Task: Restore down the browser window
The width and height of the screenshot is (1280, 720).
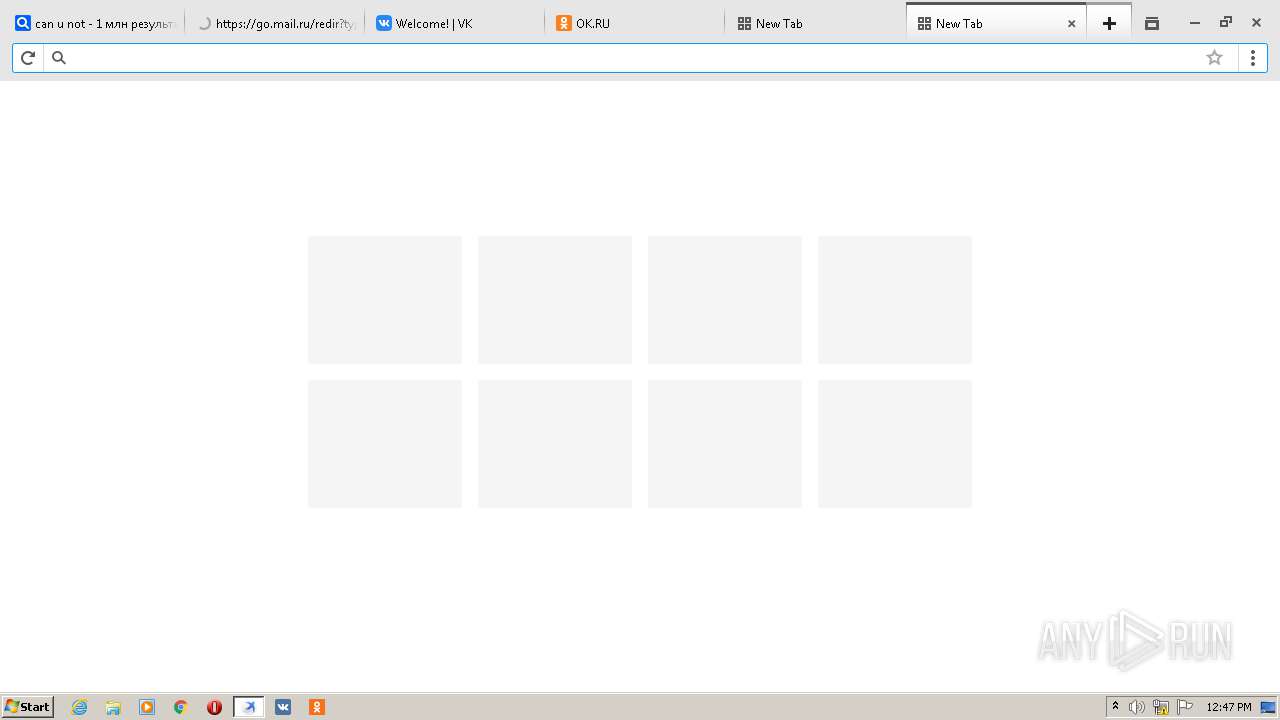Action: tap(1225, 22)
